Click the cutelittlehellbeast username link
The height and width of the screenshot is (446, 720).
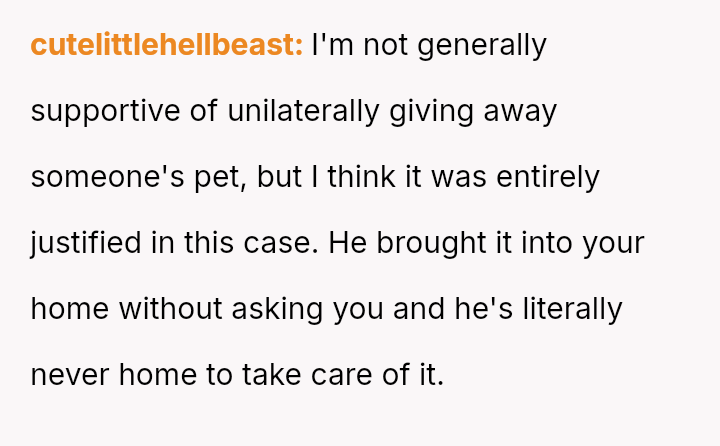[x=166, y=46]
